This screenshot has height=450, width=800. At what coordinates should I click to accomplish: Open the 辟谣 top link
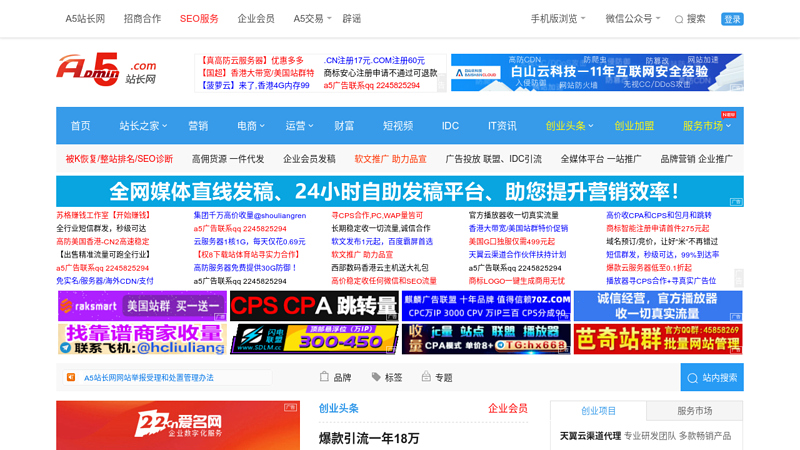coord(352,19)
